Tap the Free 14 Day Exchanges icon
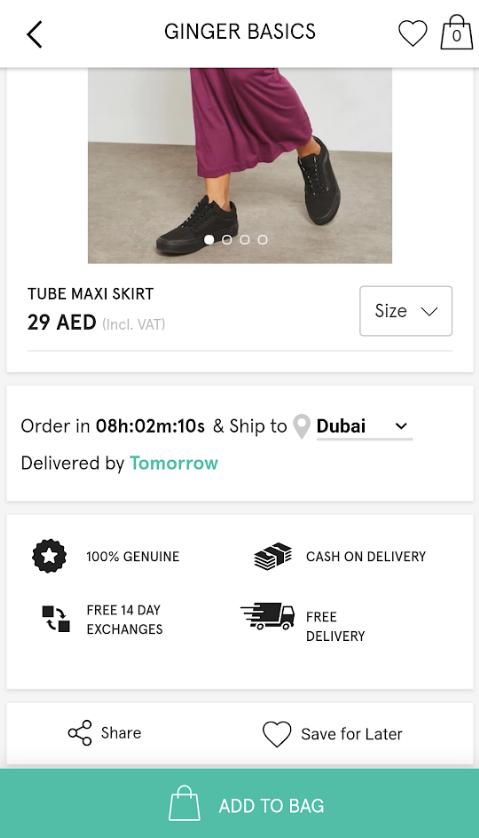 click(56, 619)
